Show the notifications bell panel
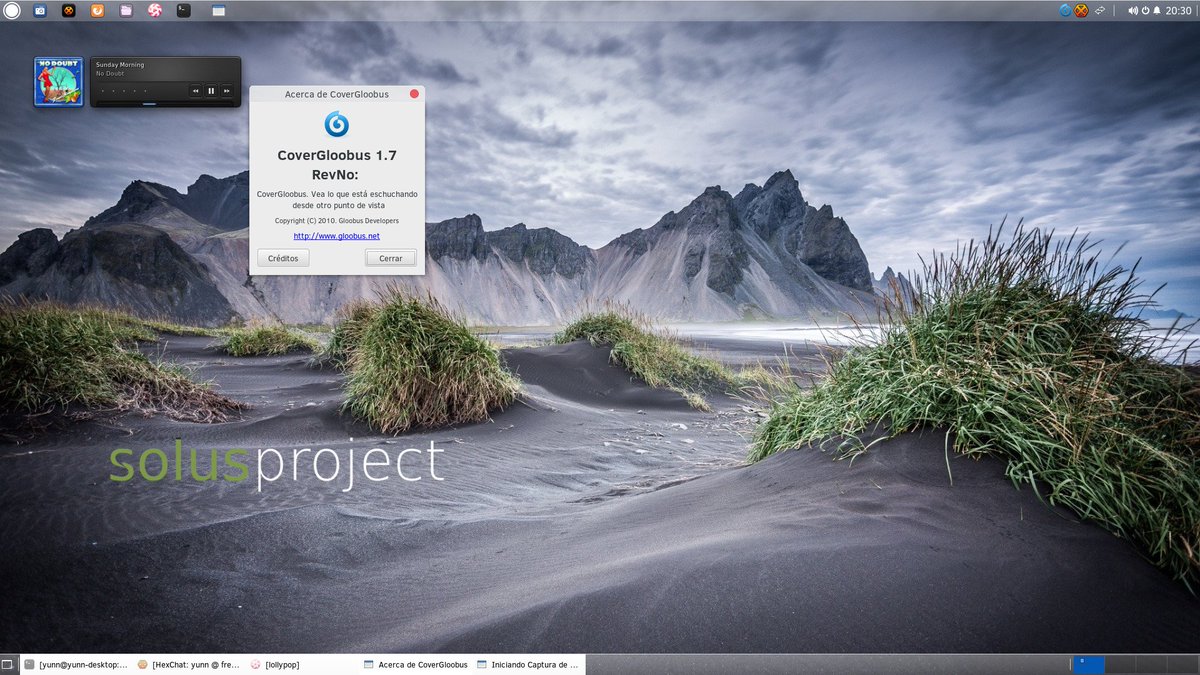This screenshot has height=675, width=1200. point(1157,11)
